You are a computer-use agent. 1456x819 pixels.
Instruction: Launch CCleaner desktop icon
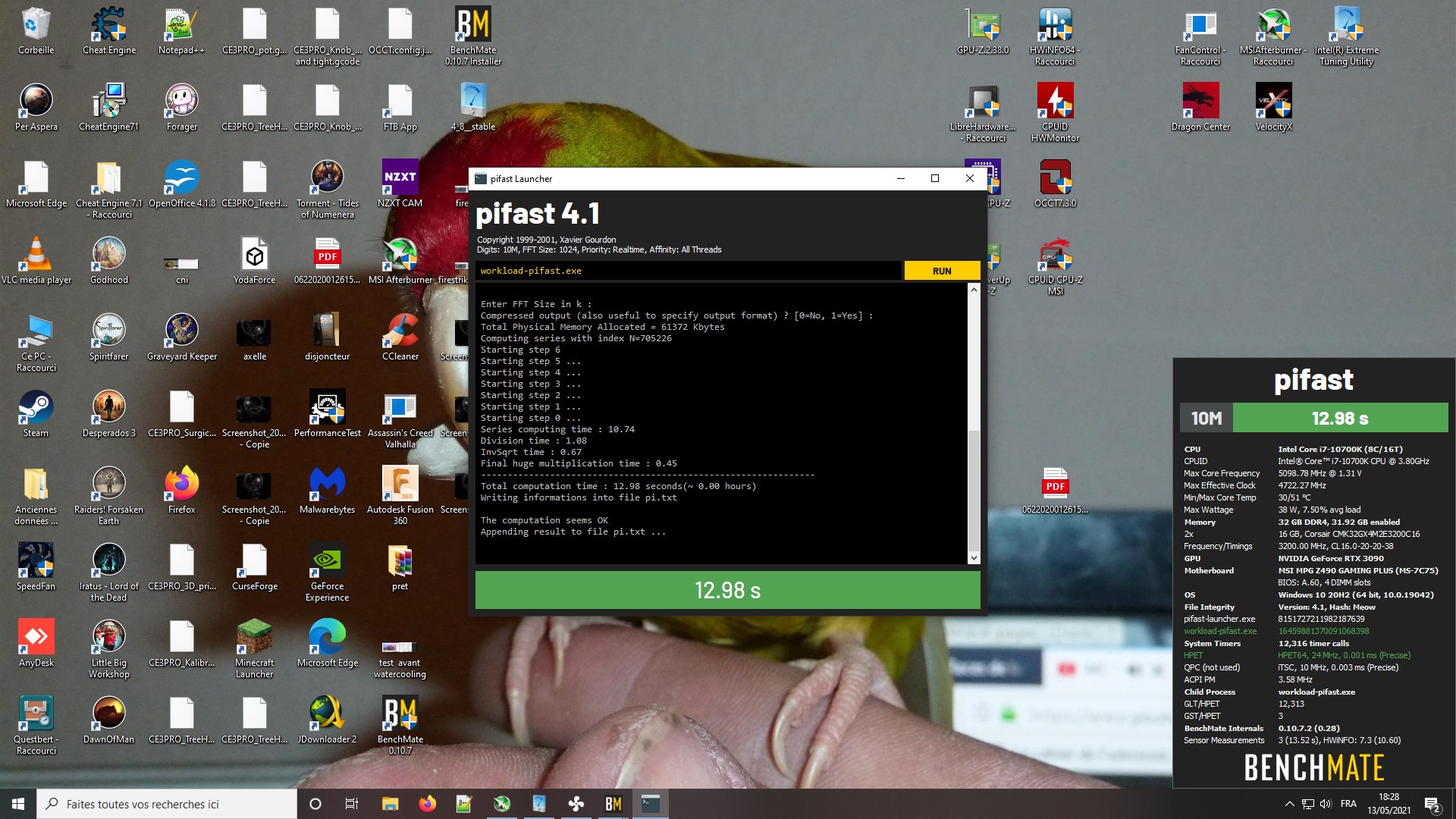click(x=400, y=337)
